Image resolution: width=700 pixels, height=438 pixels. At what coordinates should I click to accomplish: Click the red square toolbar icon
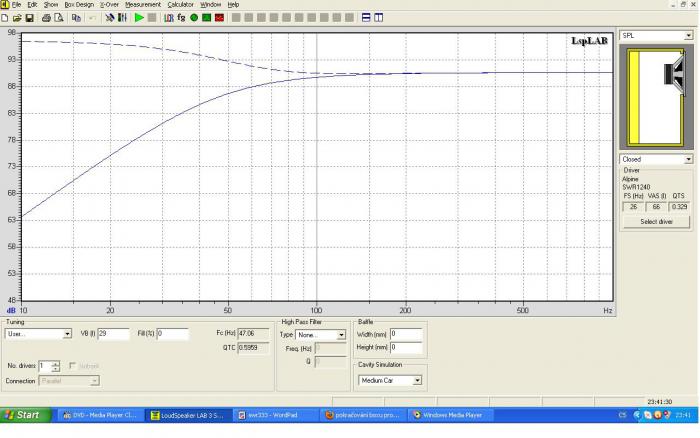(x=219, y=18)
